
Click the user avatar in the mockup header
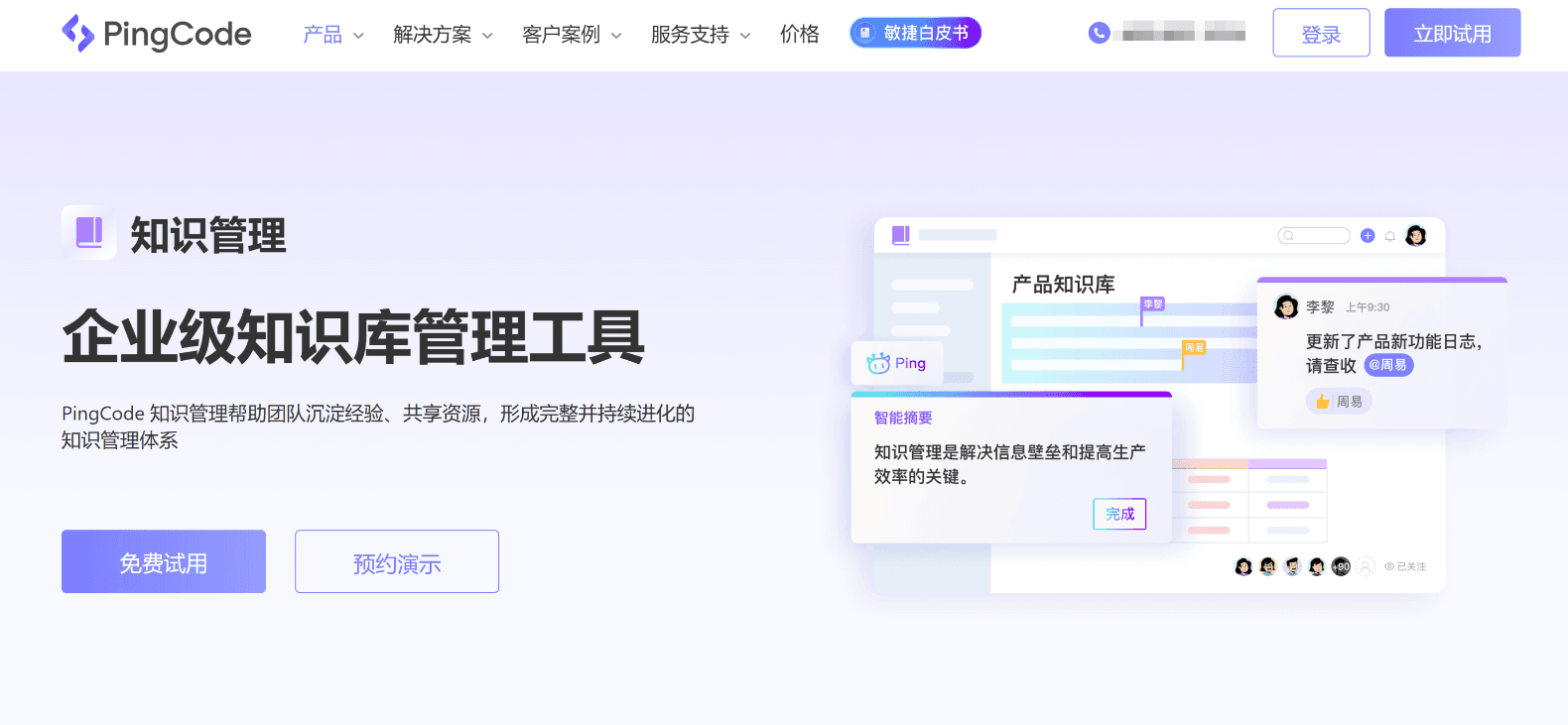1416,235
